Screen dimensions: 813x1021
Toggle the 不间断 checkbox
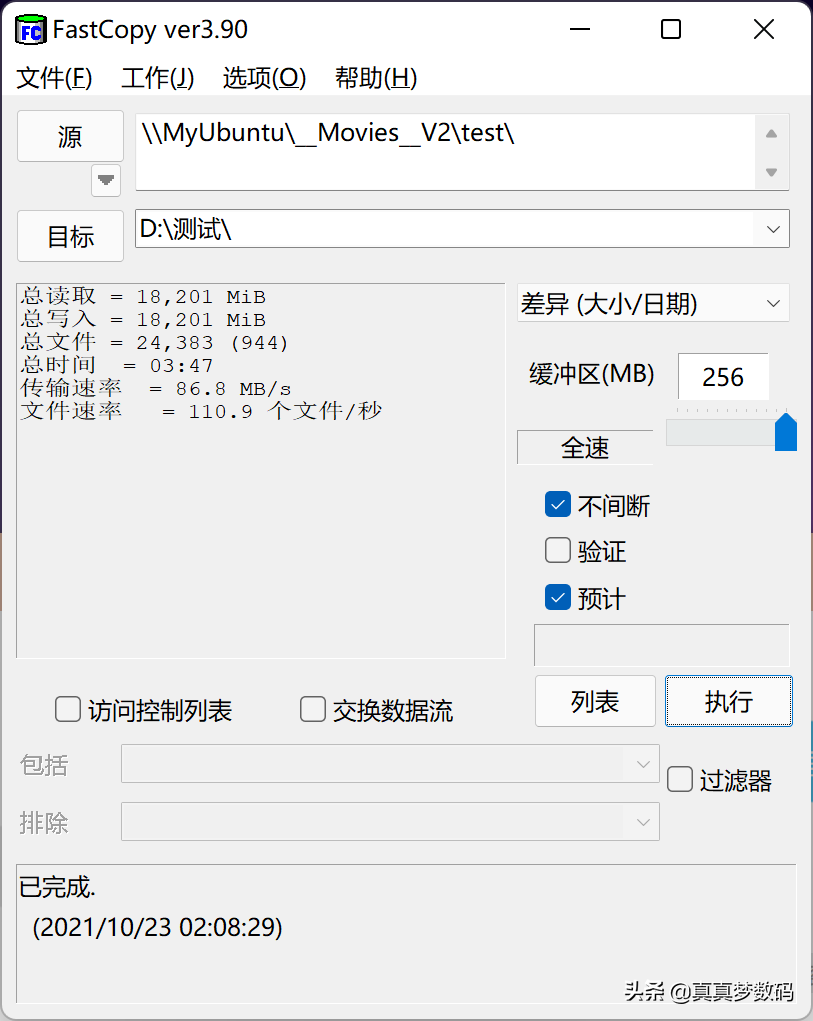558,505
